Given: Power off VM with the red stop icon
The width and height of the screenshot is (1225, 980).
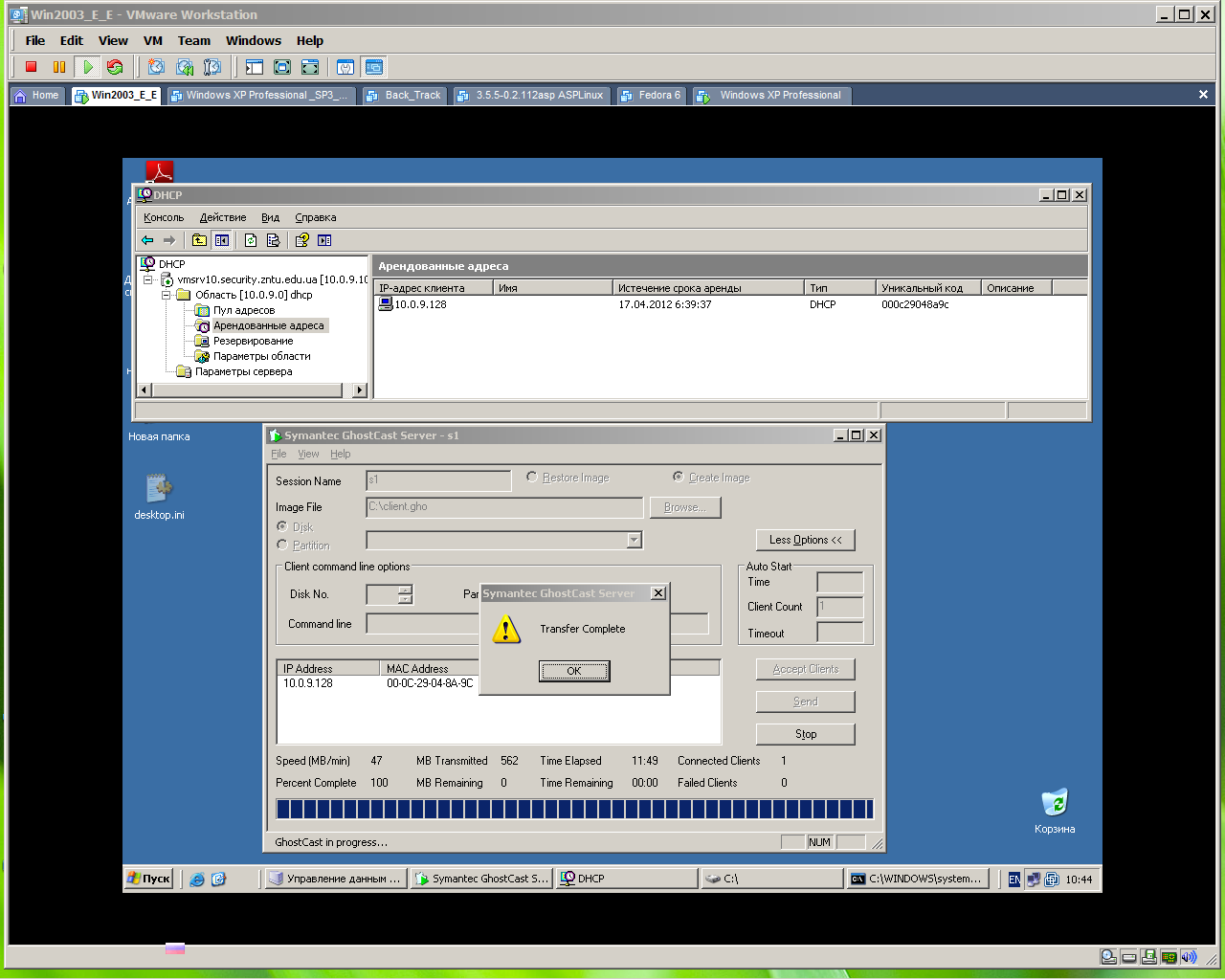Looking at the screenshot, I should point(31,67).
